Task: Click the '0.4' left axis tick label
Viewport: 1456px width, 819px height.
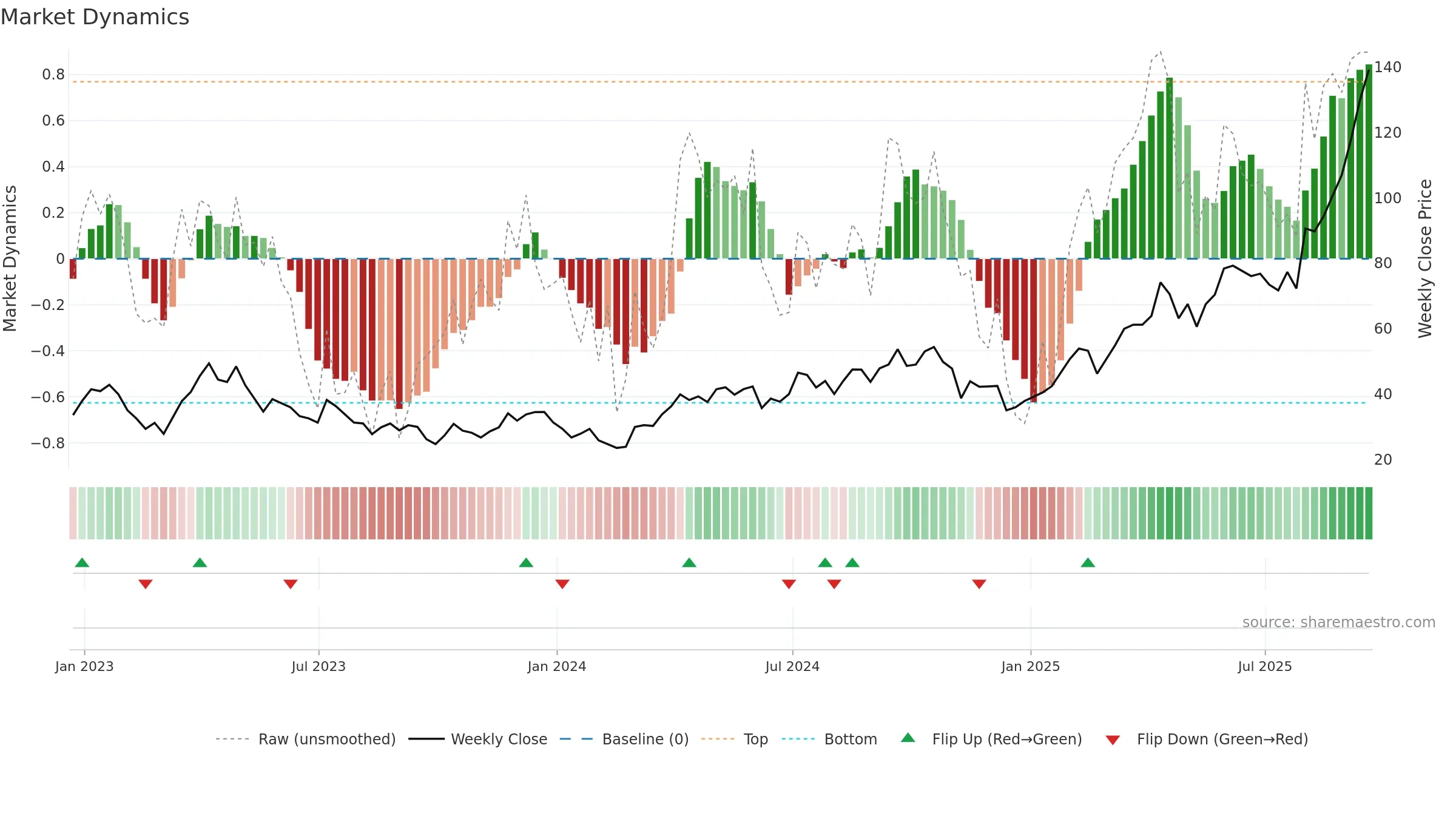Action: pos(53,167)
